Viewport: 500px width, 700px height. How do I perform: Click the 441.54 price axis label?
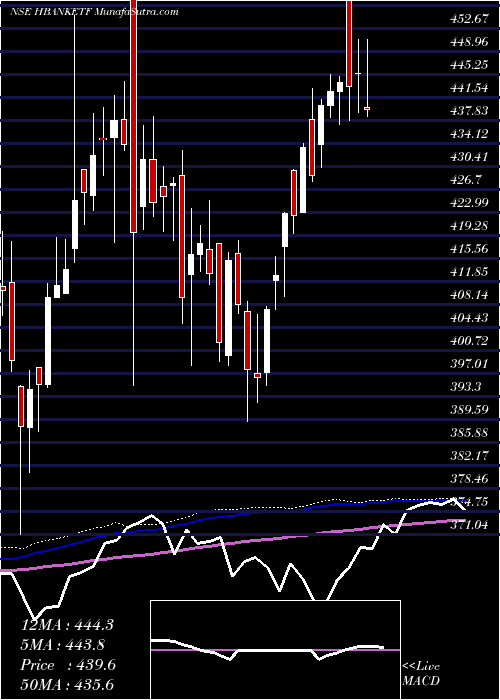468,88
